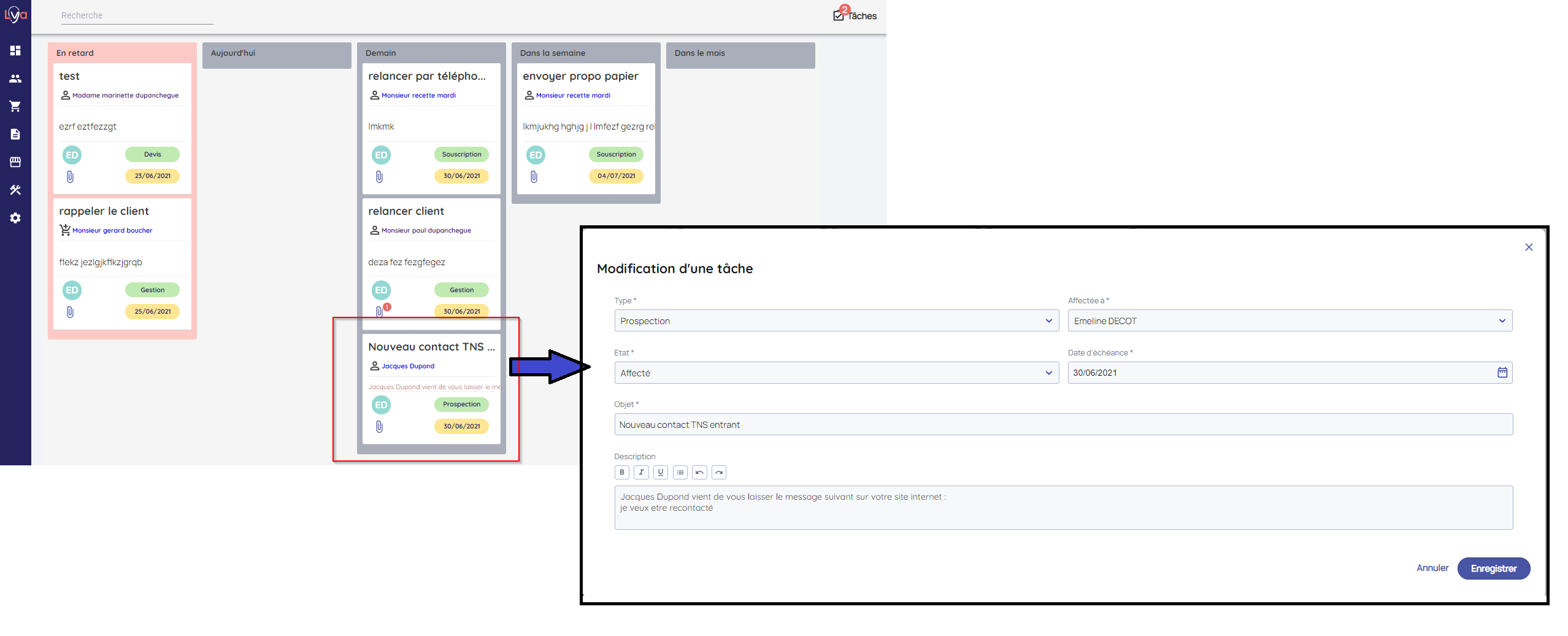
Task: Open the settings gear in sidebar
Action: click(15, 218)
